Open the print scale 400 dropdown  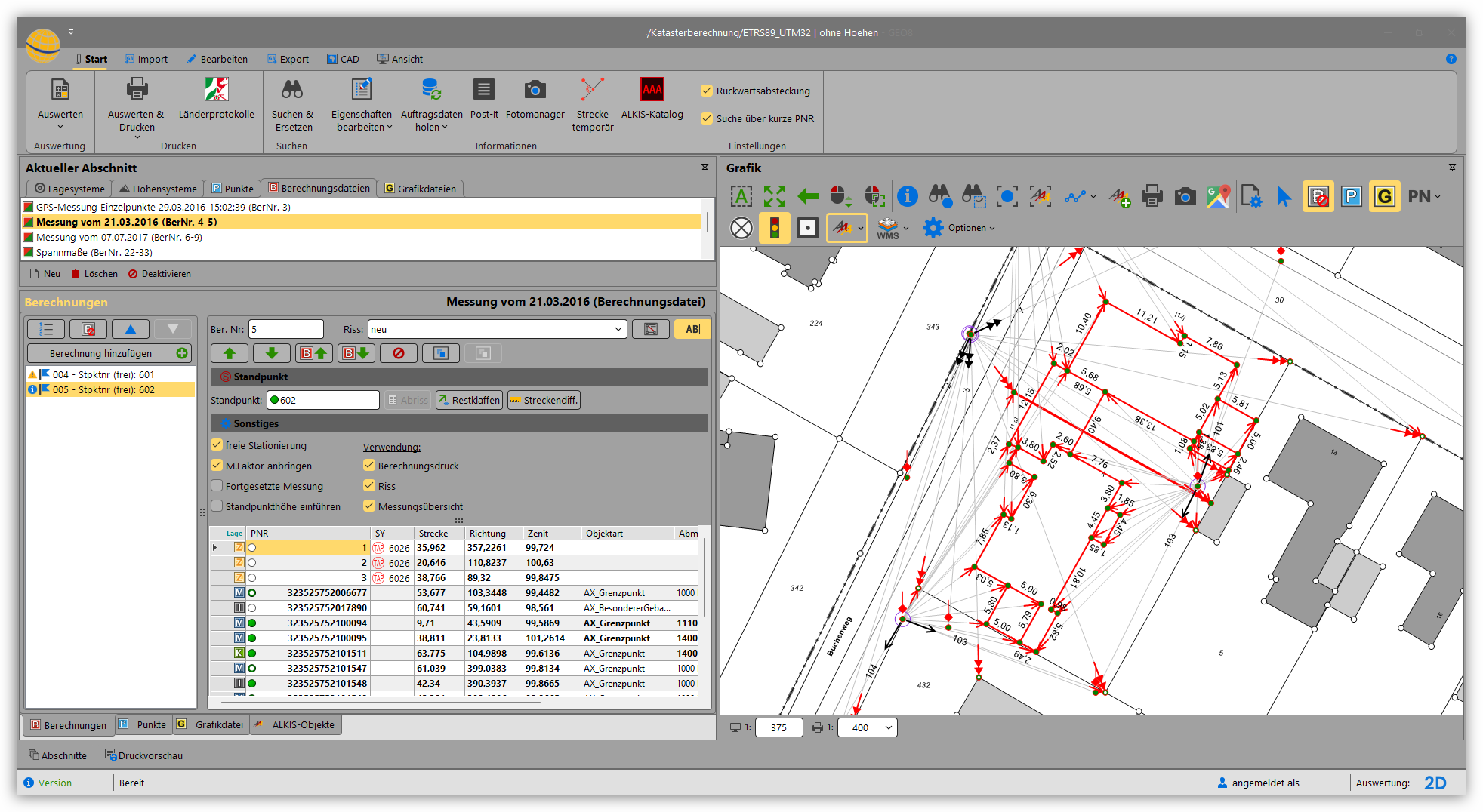pyautogui.click(x=888, y=727)
